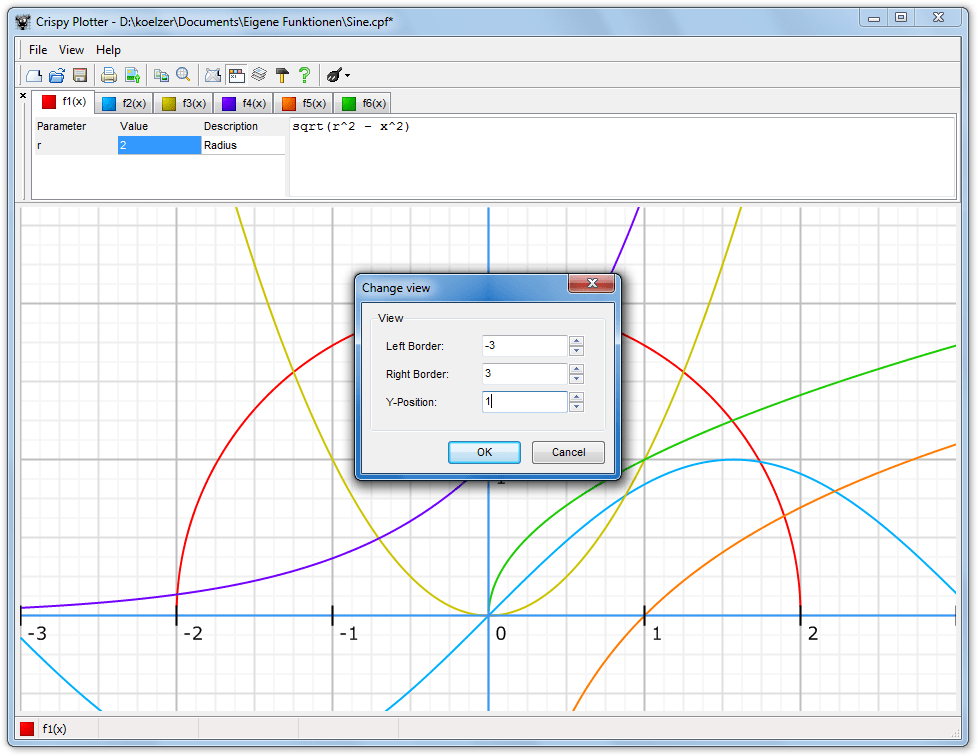This screenshot has width=978, height=756.
Task: Cancel the Change view dialog
Action: click(x=568, y=452)
